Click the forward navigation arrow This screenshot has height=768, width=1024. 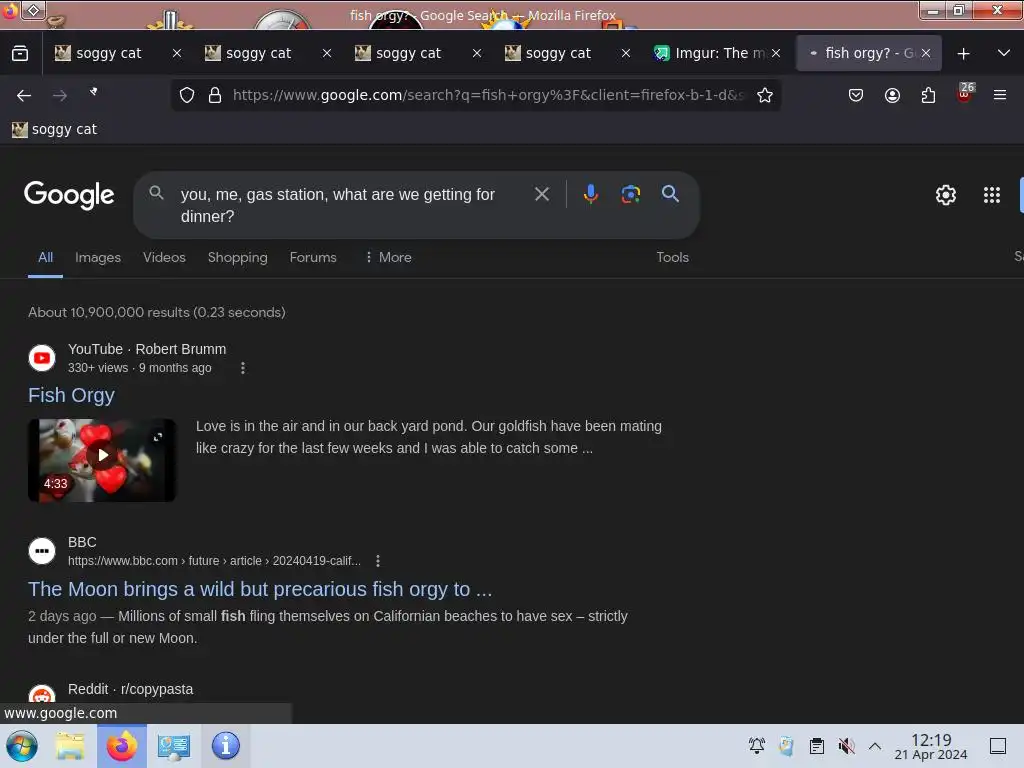tap(60, 95)
